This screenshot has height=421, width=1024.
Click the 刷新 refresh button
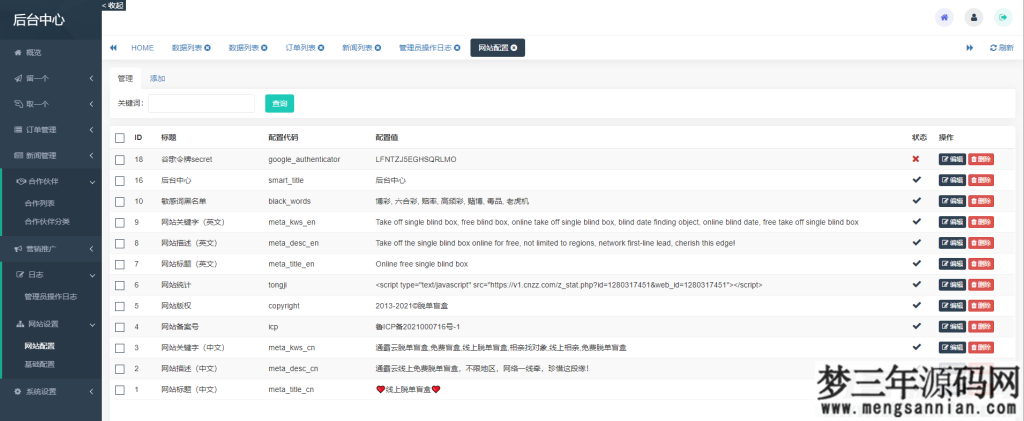point(1002,48)
